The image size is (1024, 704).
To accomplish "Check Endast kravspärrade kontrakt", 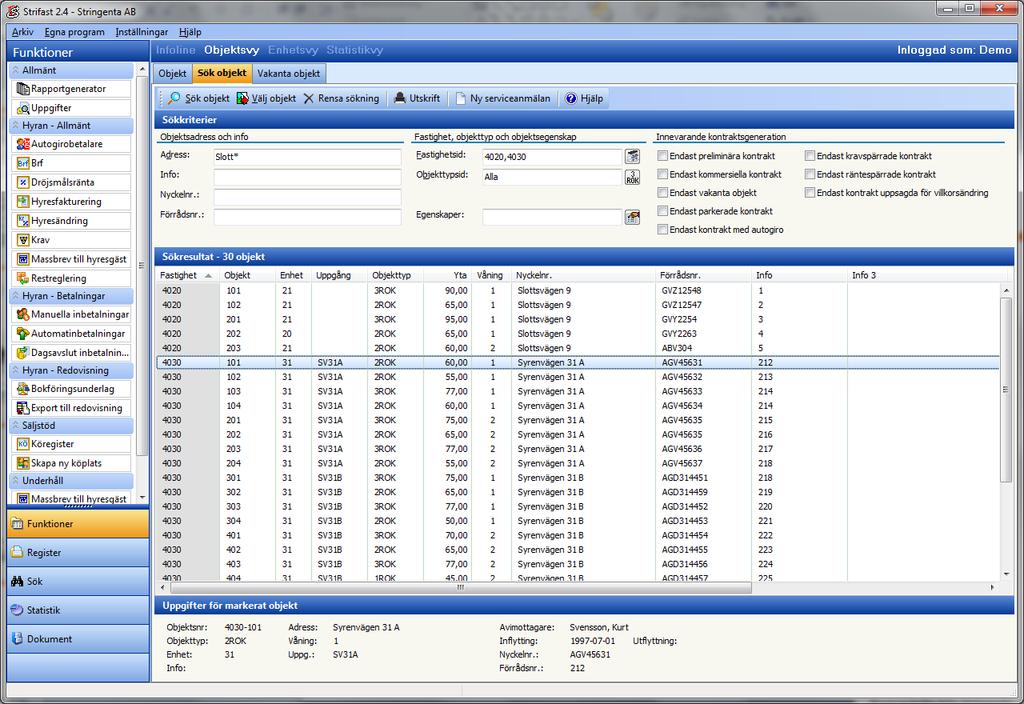I will click(x=810, y=156).
